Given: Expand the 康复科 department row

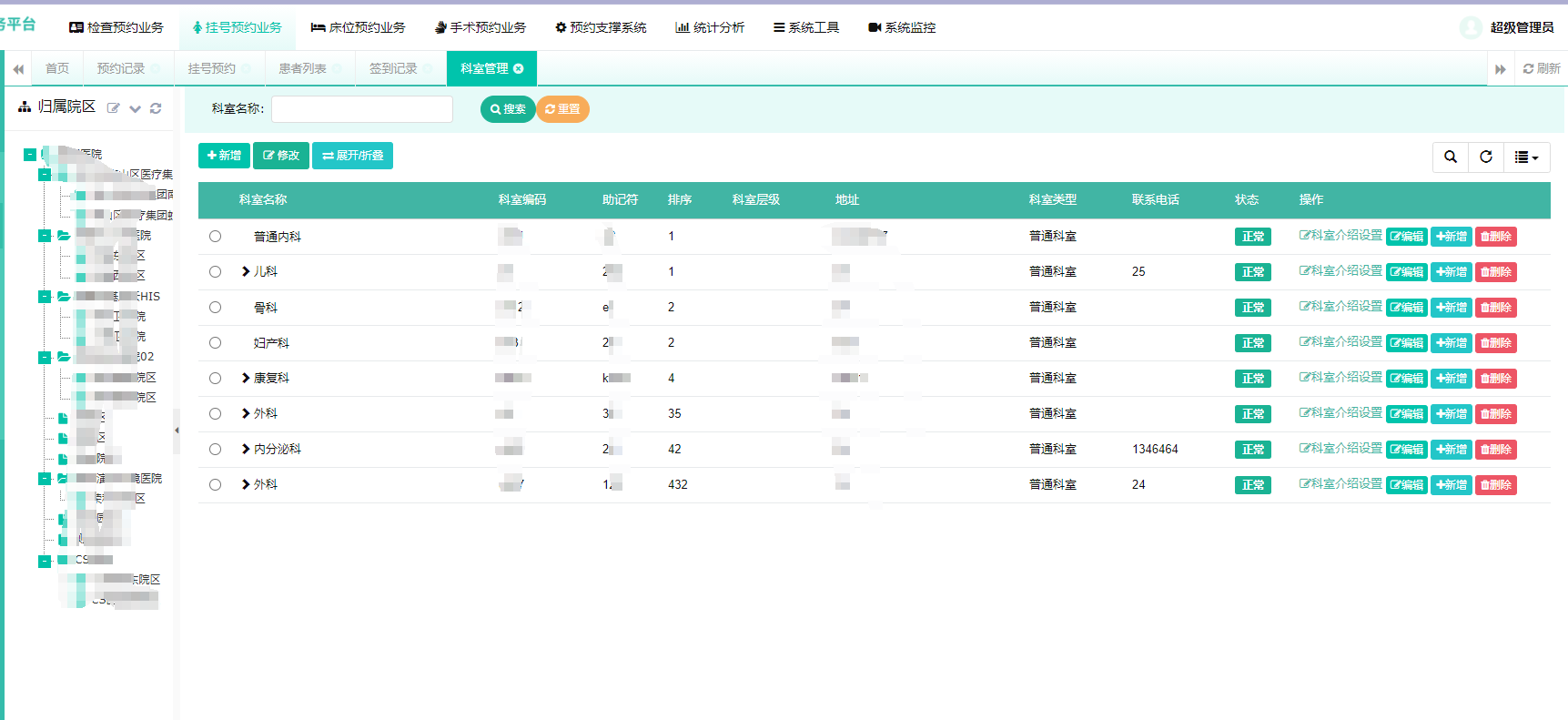Looking at the screenshot, I should pos(246,378).
